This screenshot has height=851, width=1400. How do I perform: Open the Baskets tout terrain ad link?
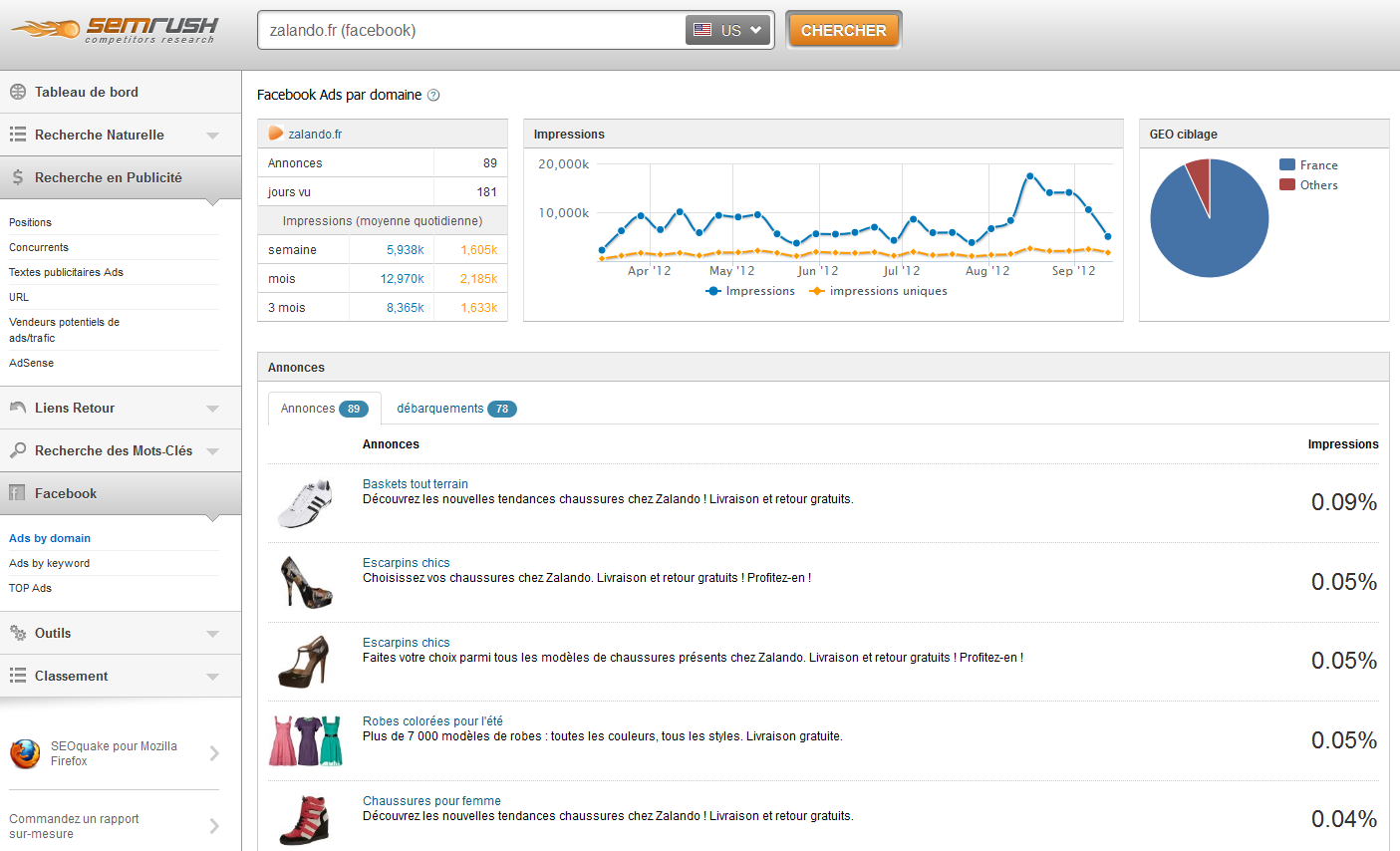coord(416,484)
